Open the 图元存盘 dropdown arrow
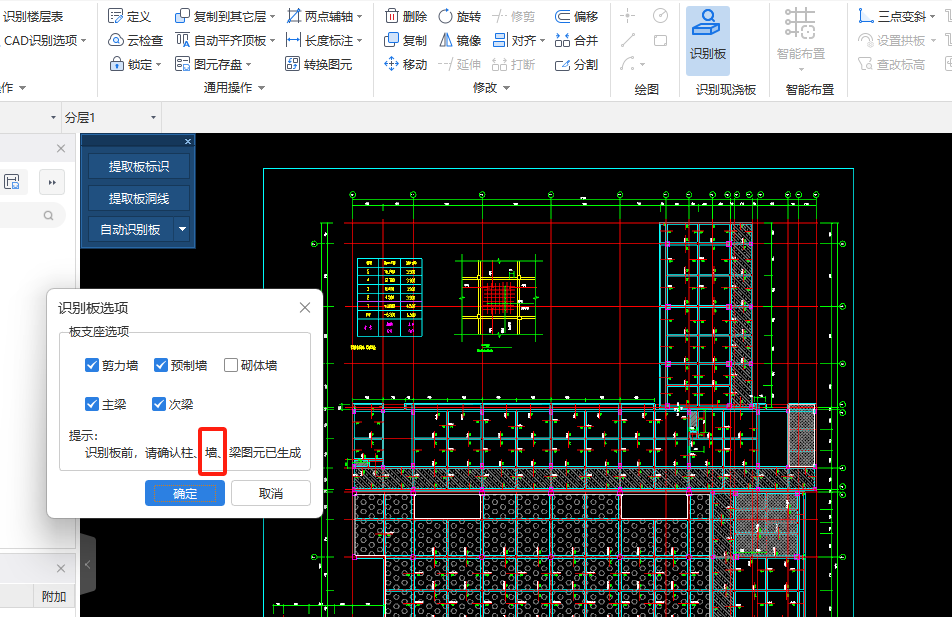This screenshot has height=617, width=952. point(248,64)
